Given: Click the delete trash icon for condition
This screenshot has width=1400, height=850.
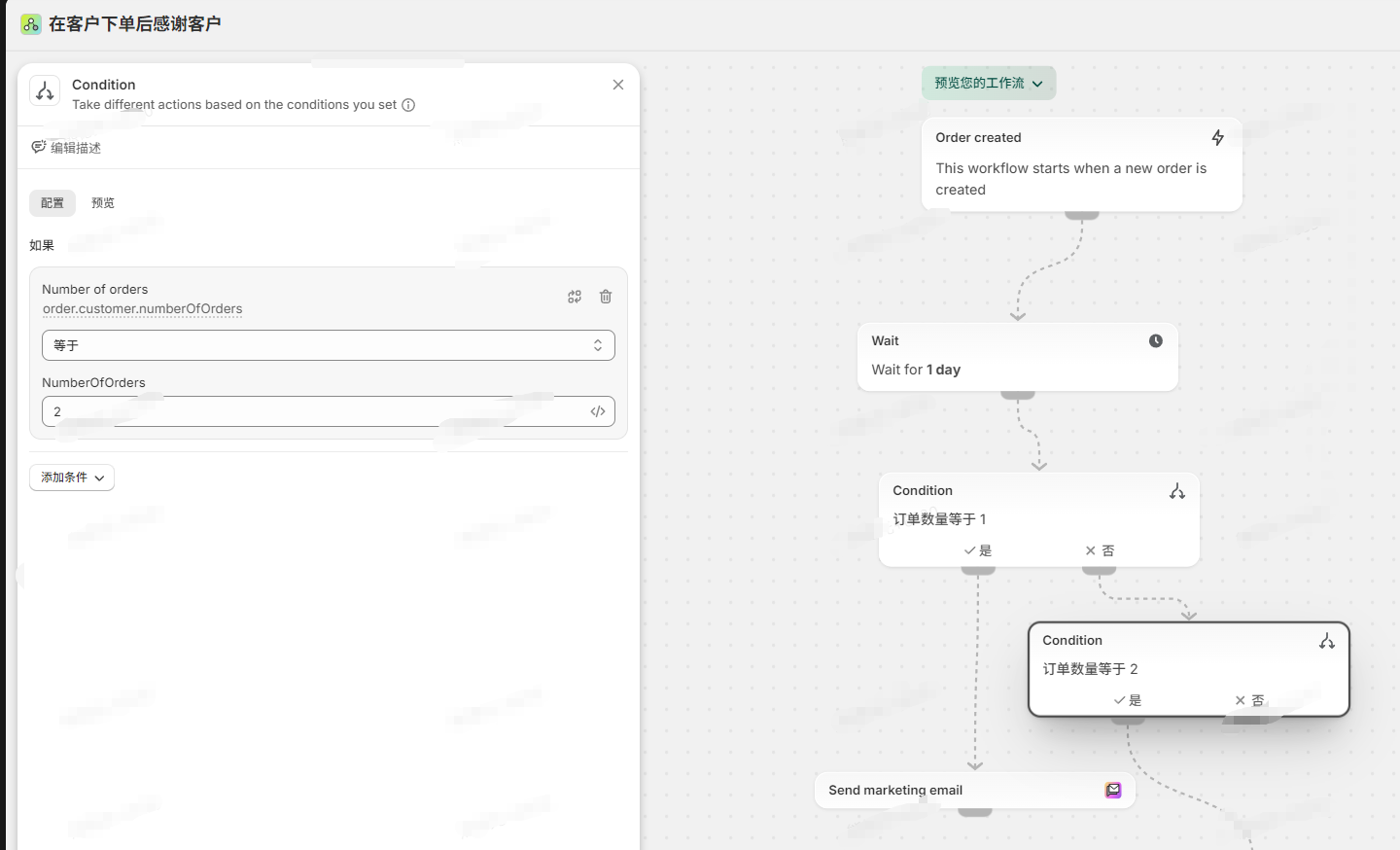Looking at the screenshot, I should point(606,297).
